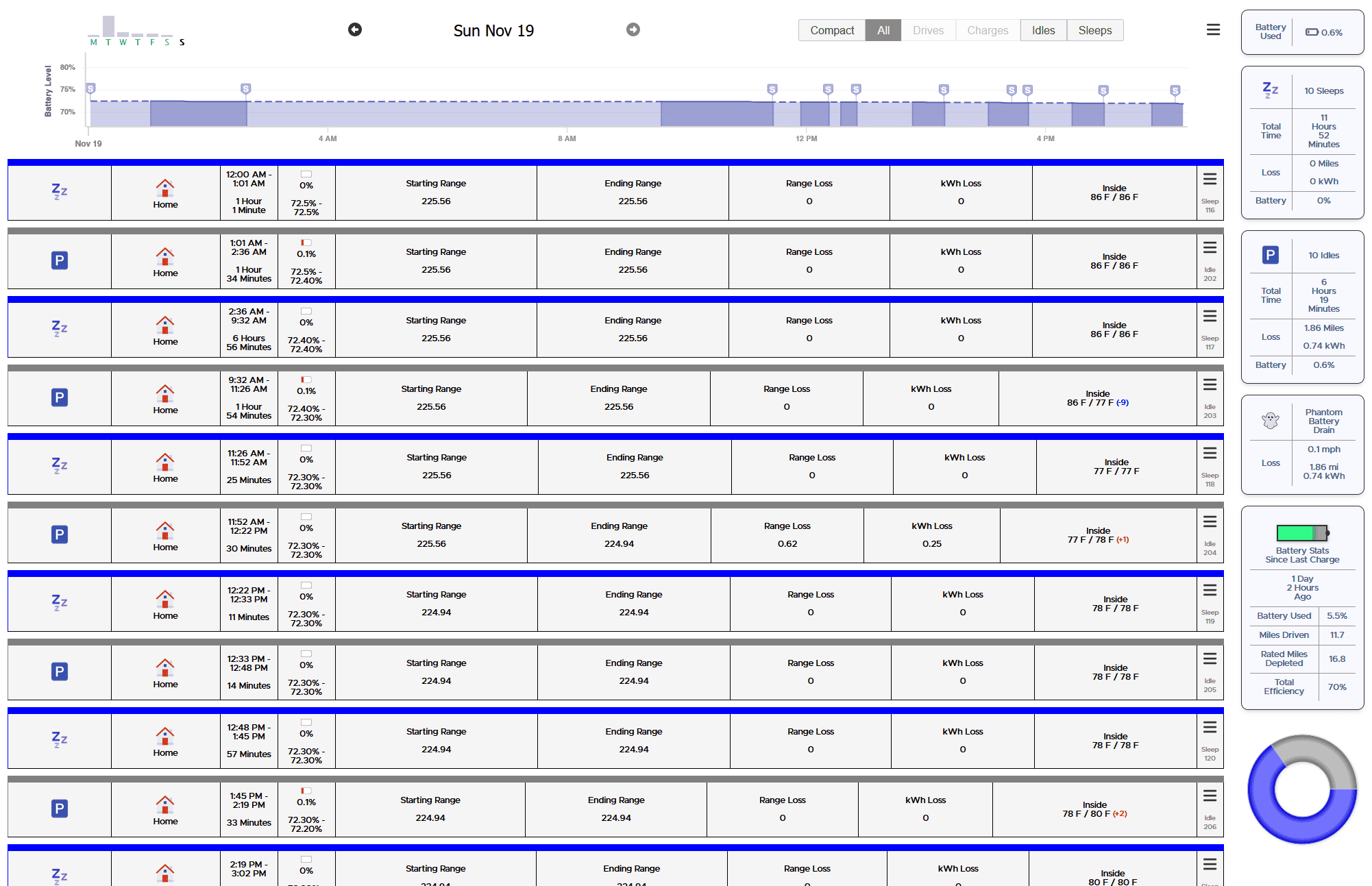This screenshot has height=886, width=1372.
Task: Select the Idles filter tab
Action: (1044, 30)
